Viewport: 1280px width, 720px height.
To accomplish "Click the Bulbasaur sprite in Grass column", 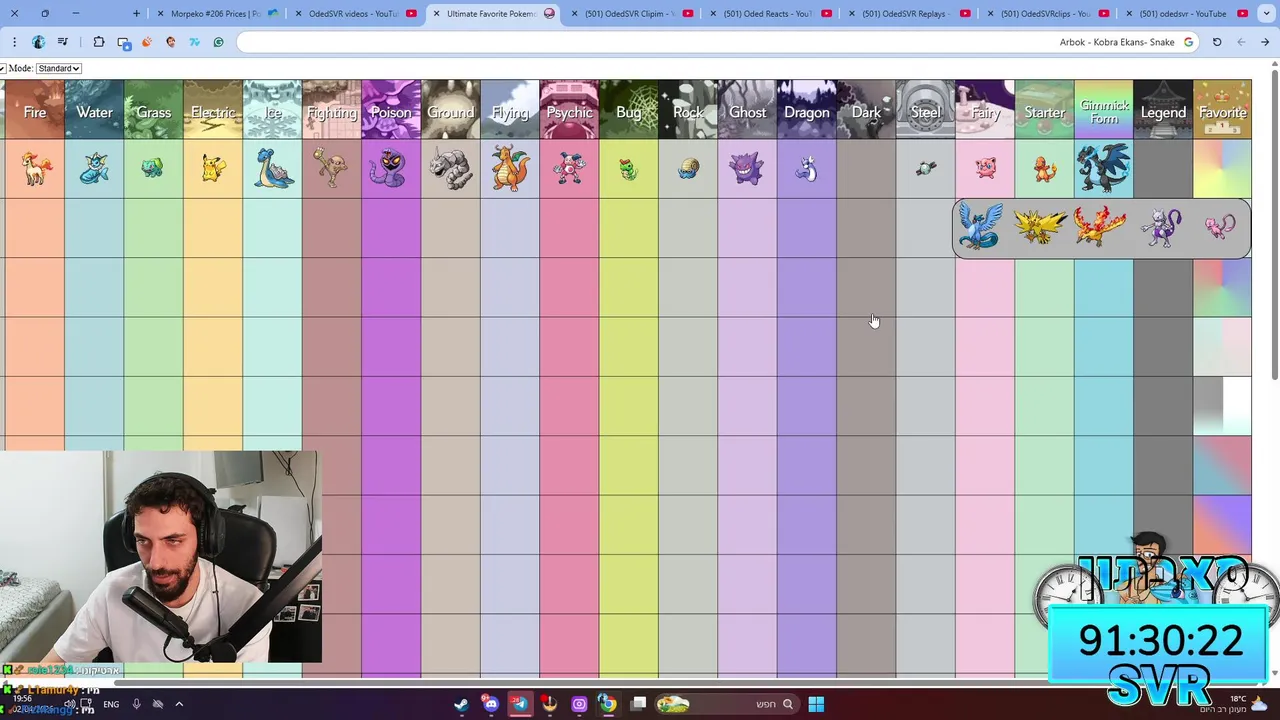I will pos(153,169).
